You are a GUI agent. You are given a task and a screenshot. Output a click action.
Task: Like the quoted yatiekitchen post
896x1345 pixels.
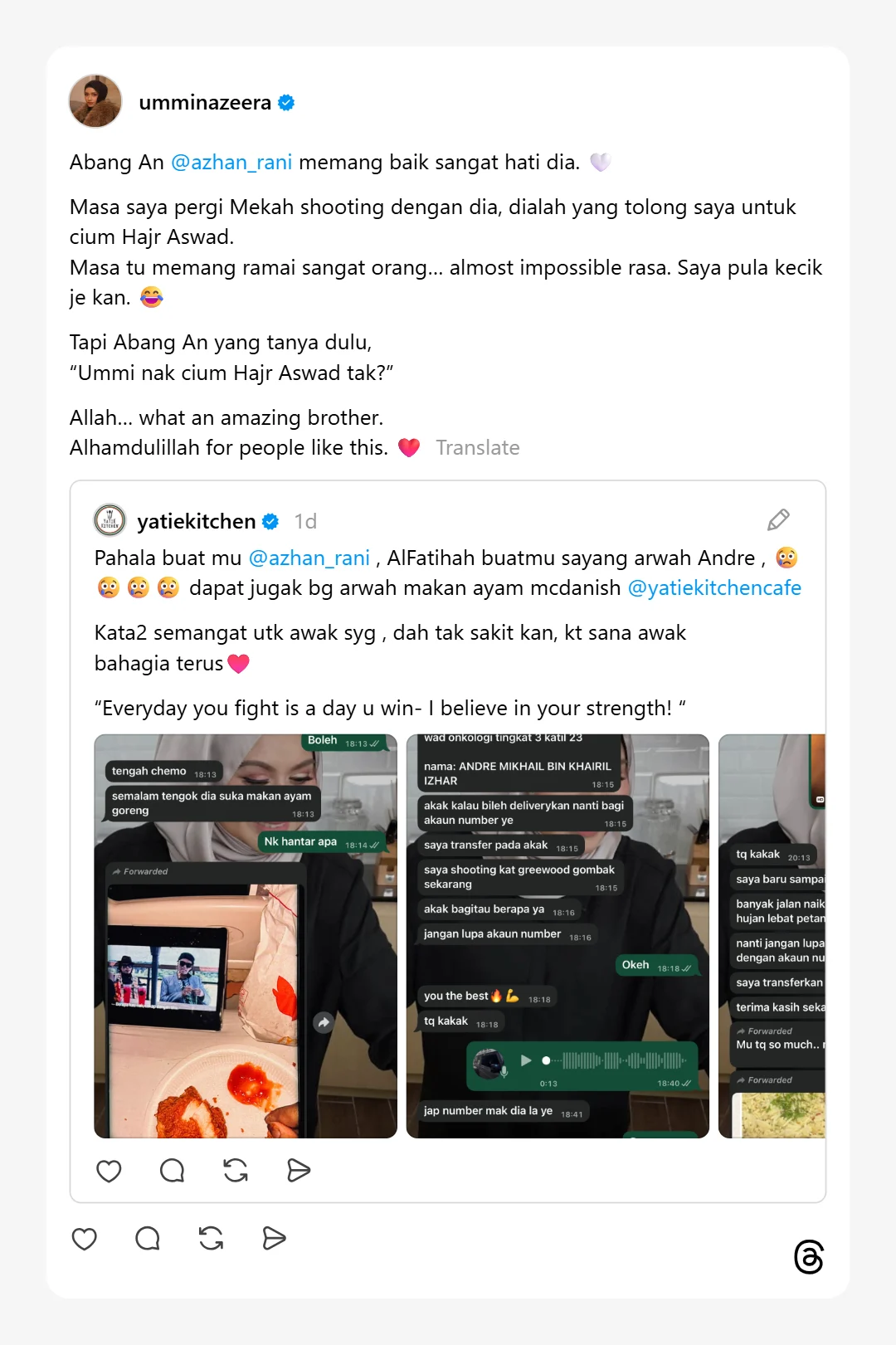coord(109,1171)
